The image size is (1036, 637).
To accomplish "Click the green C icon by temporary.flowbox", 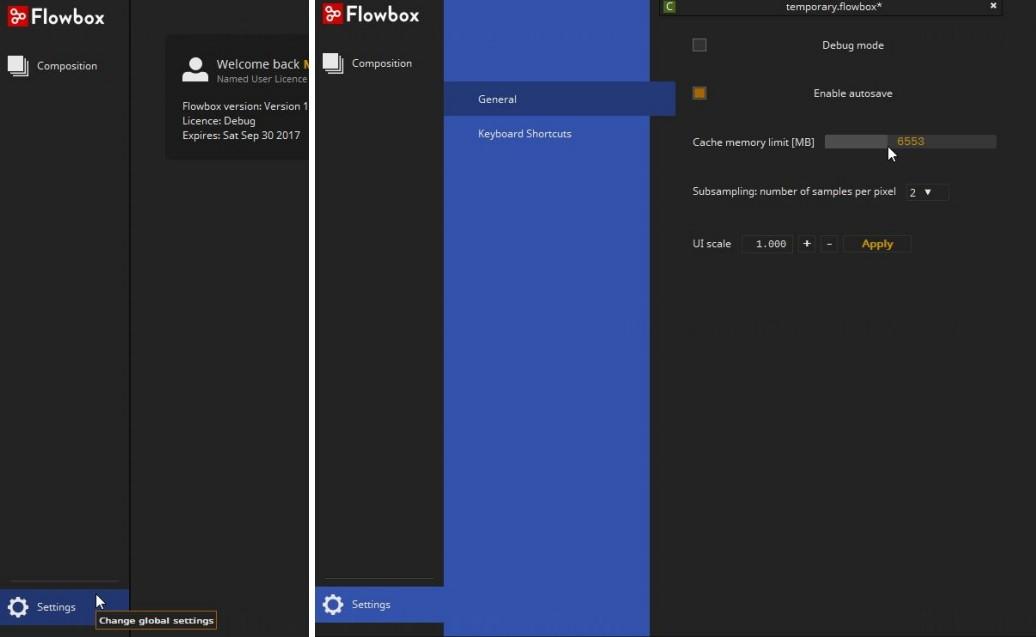I will coord(669,7).
